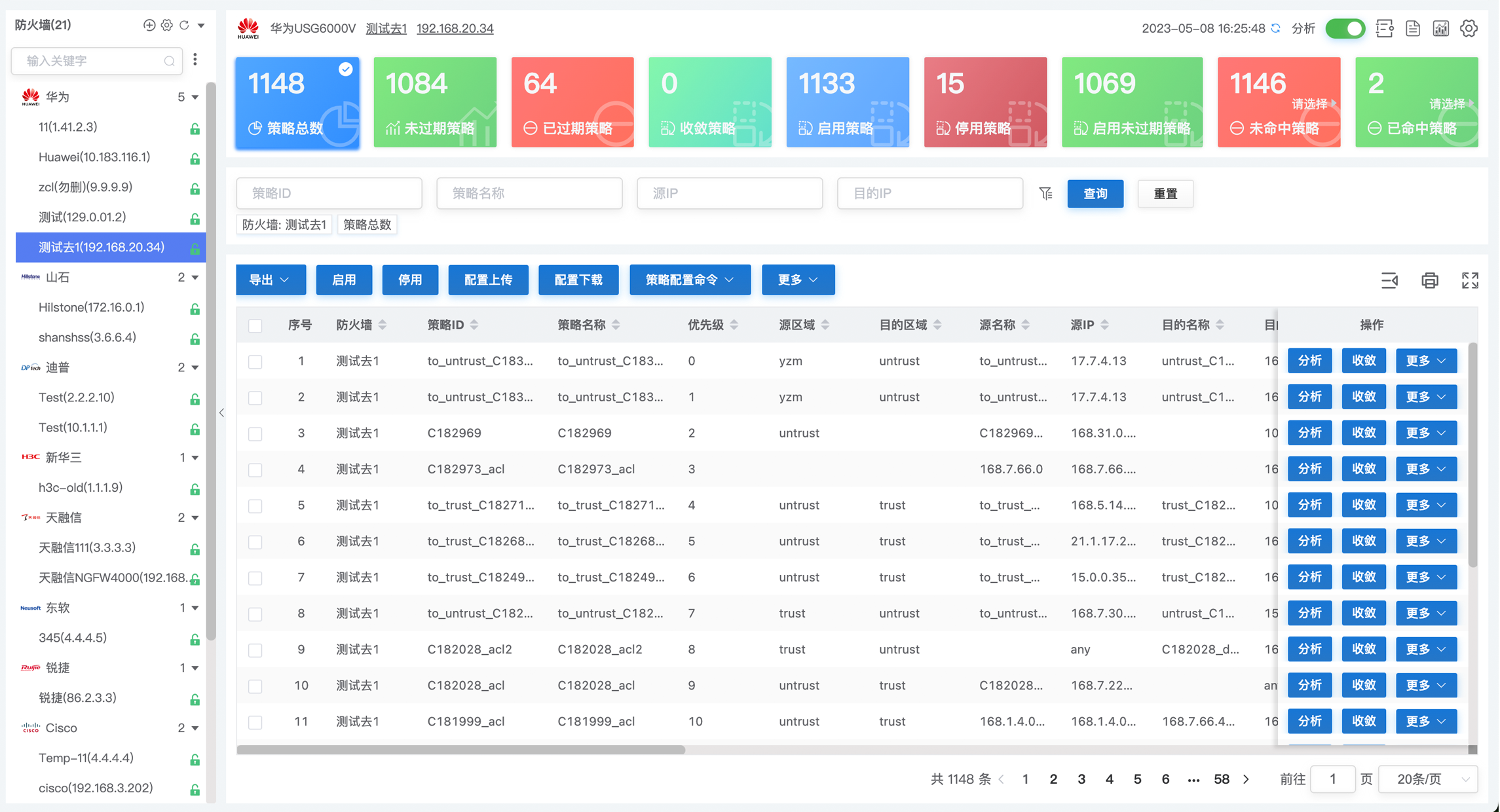Open advanced filter icon beside 目的IP
The height and width of the screenshot is (812, 1500).
(x=1046, y=193)
